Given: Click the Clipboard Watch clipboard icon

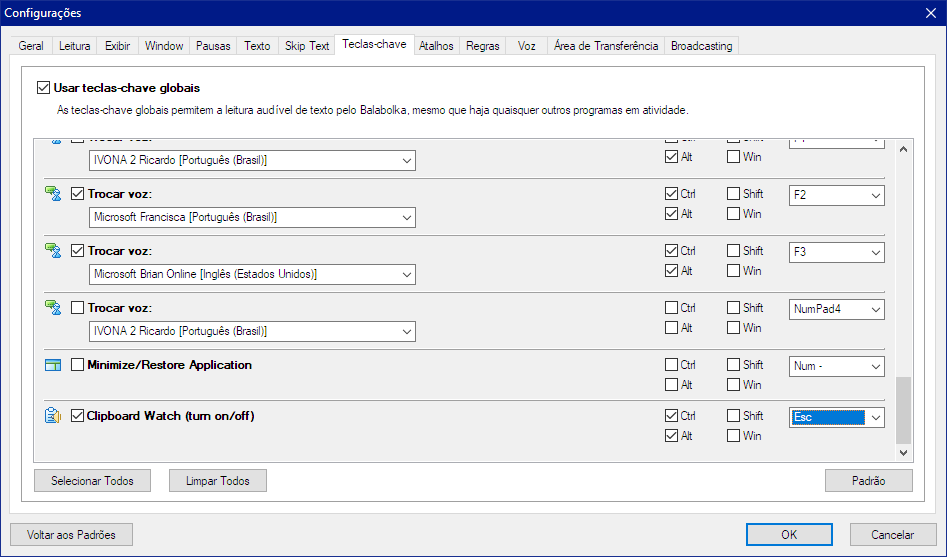Looking at the screenshot, I should click(54, 416).
